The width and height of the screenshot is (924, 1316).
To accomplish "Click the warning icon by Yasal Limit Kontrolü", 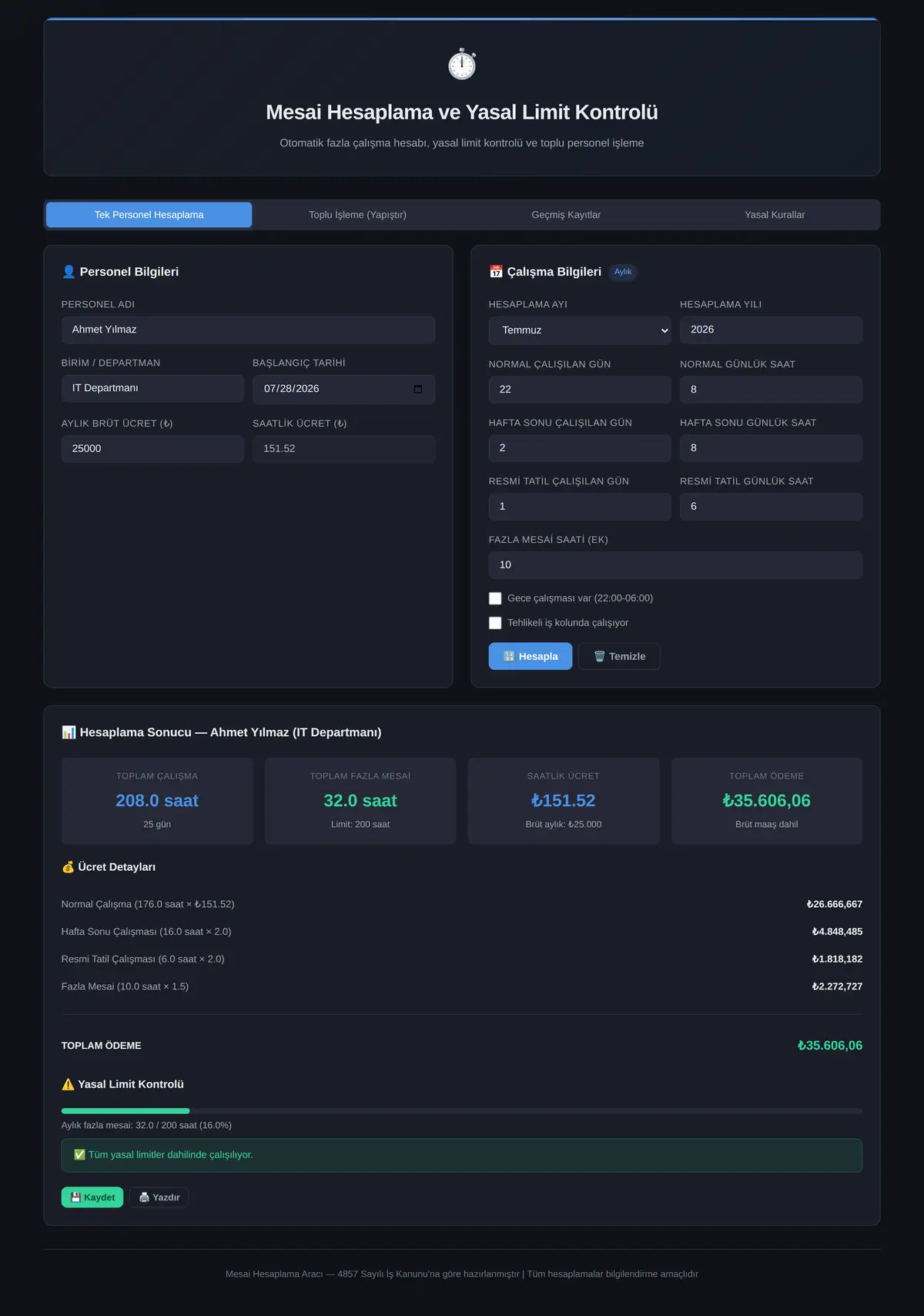I will 68,1084.
